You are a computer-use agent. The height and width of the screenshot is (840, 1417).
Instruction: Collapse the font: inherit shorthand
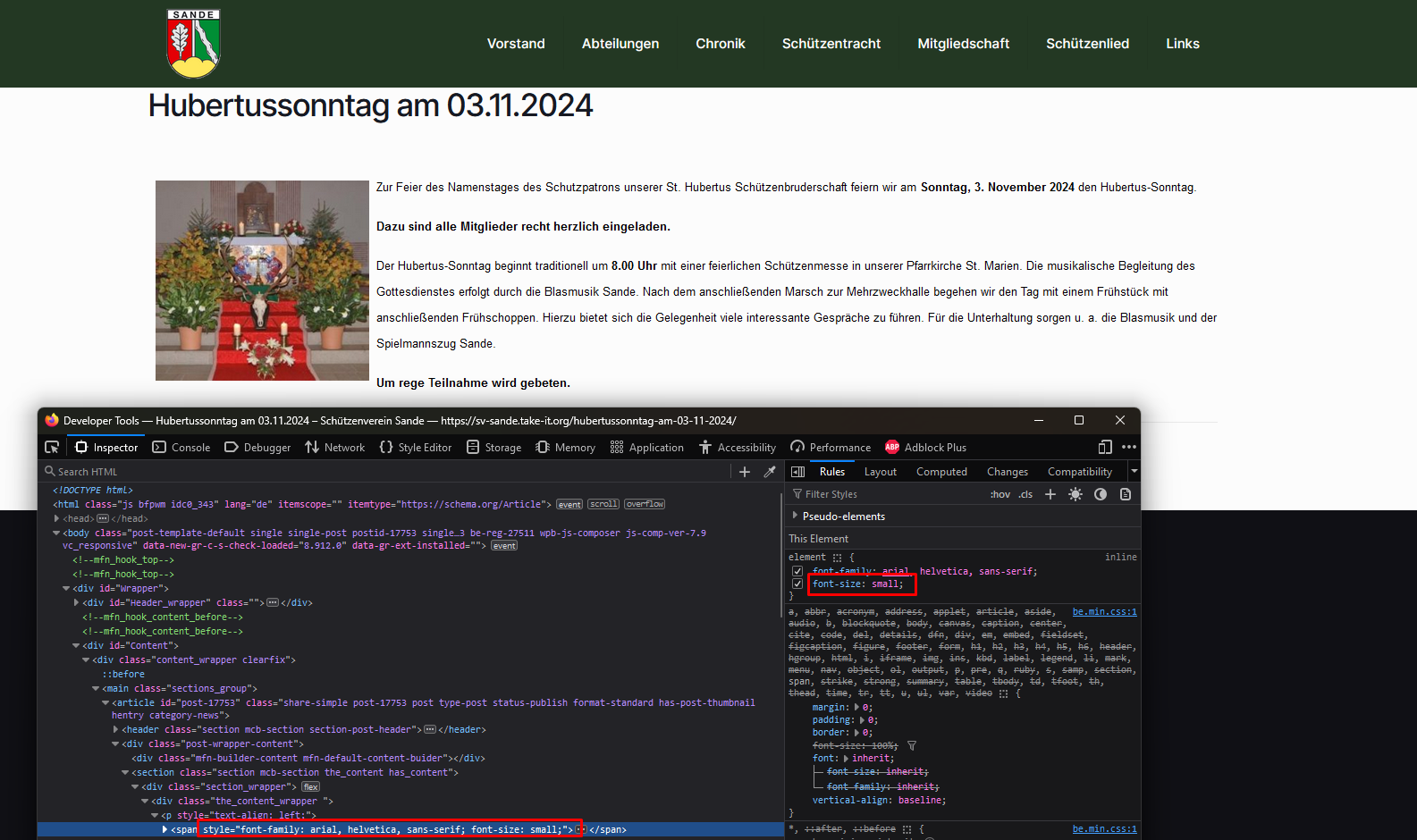pos(847,759)
